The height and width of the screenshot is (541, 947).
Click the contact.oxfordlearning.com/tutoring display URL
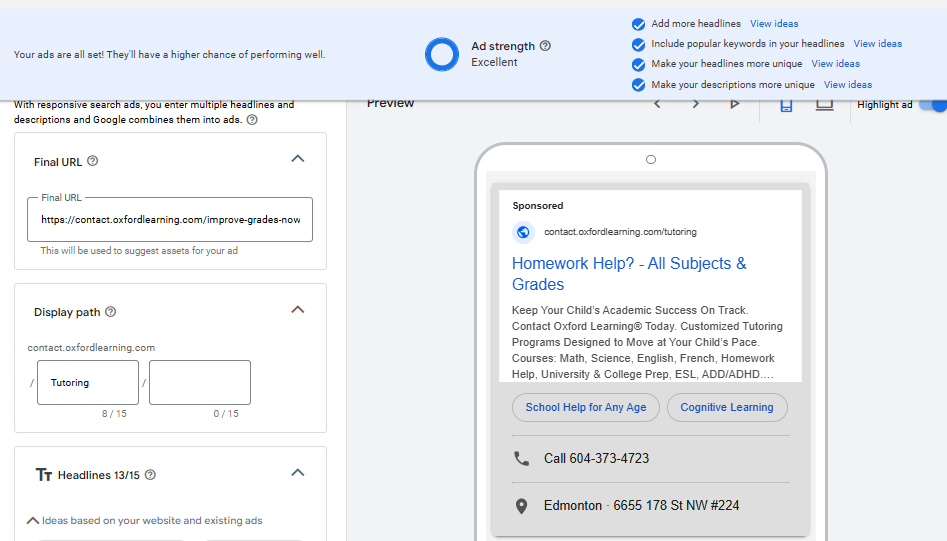pos(620,232)
